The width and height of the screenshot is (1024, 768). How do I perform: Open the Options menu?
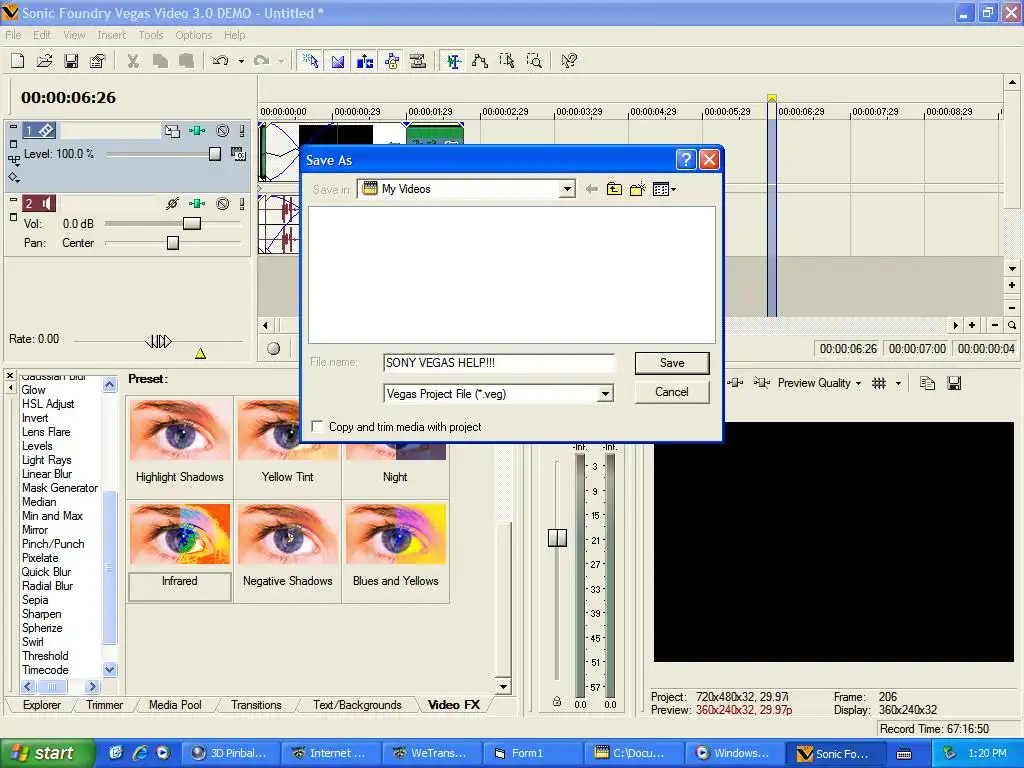point(193,35)
